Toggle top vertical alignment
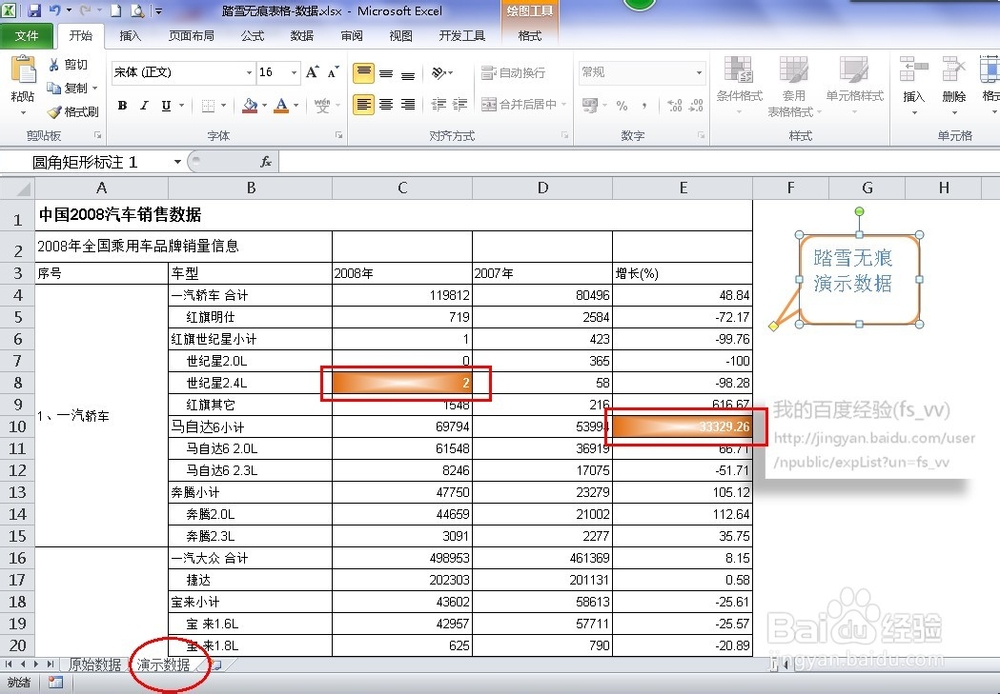 (364, 72)
